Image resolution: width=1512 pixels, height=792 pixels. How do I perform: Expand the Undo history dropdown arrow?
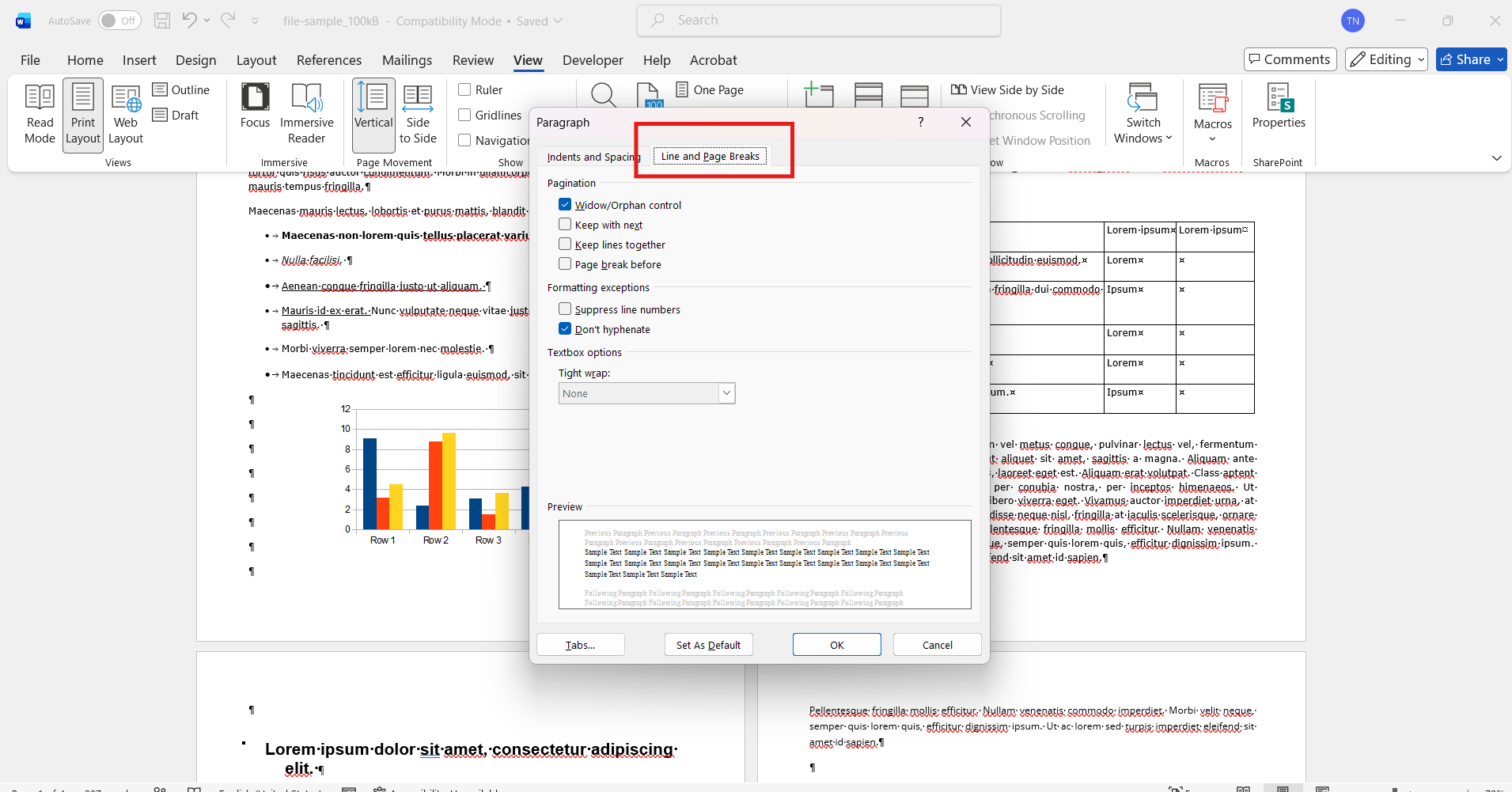pyautogui.click(x=207, y=21)
